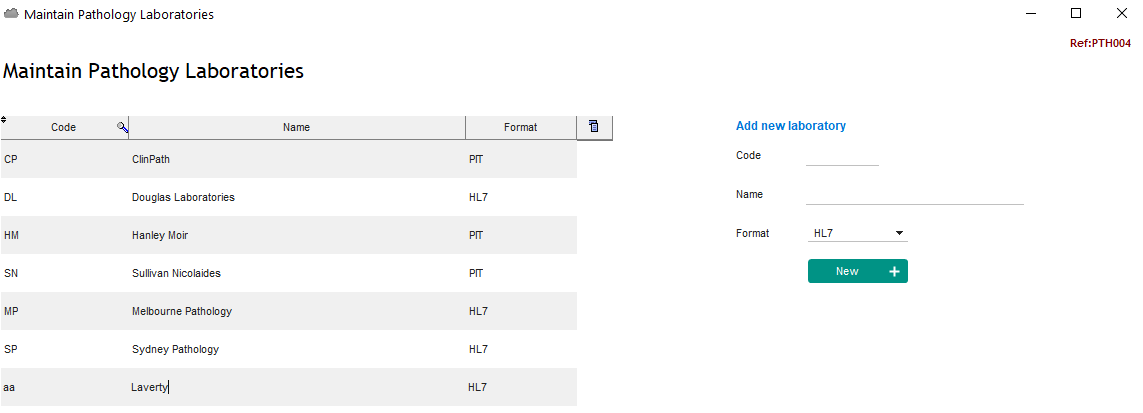Screen dimensions: 1143x413
Task: Select the ClinPath row
Action: 289,159
